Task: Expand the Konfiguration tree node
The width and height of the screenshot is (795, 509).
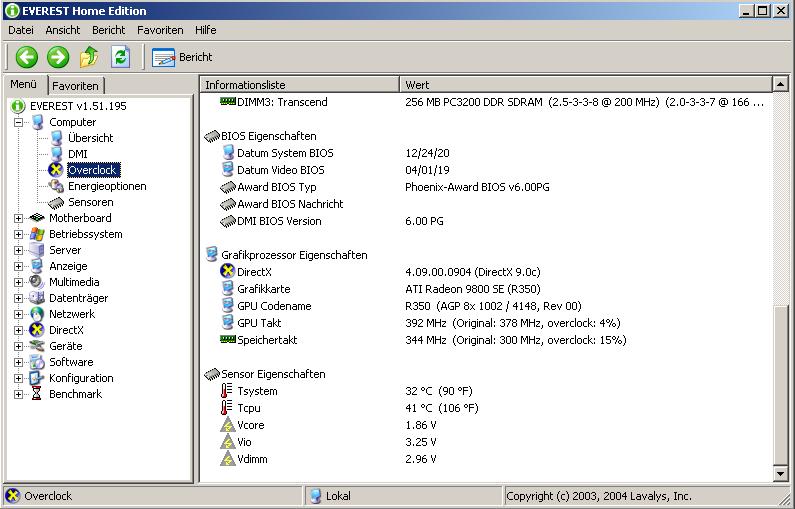Action: click(18, 378)
